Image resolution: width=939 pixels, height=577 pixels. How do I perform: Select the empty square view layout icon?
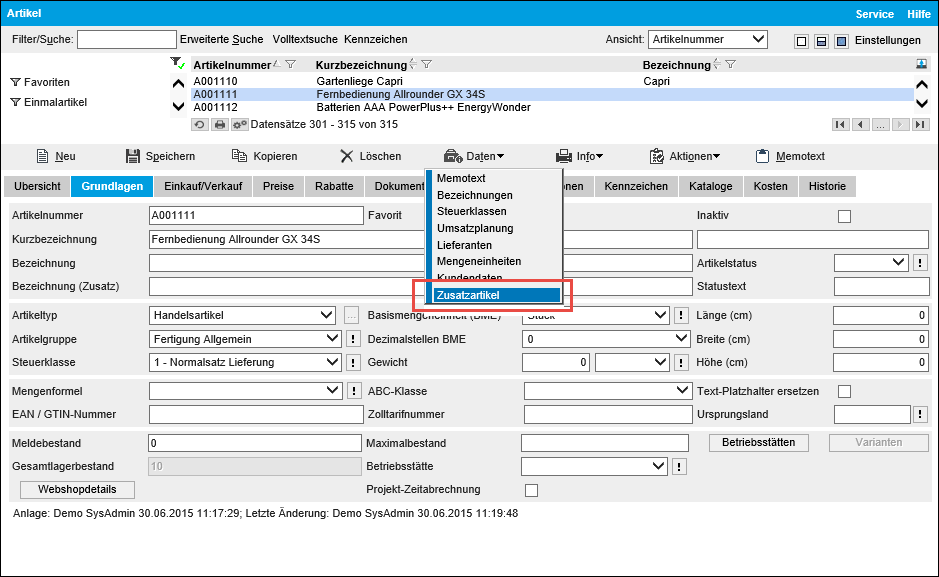(x=801, y=41)
